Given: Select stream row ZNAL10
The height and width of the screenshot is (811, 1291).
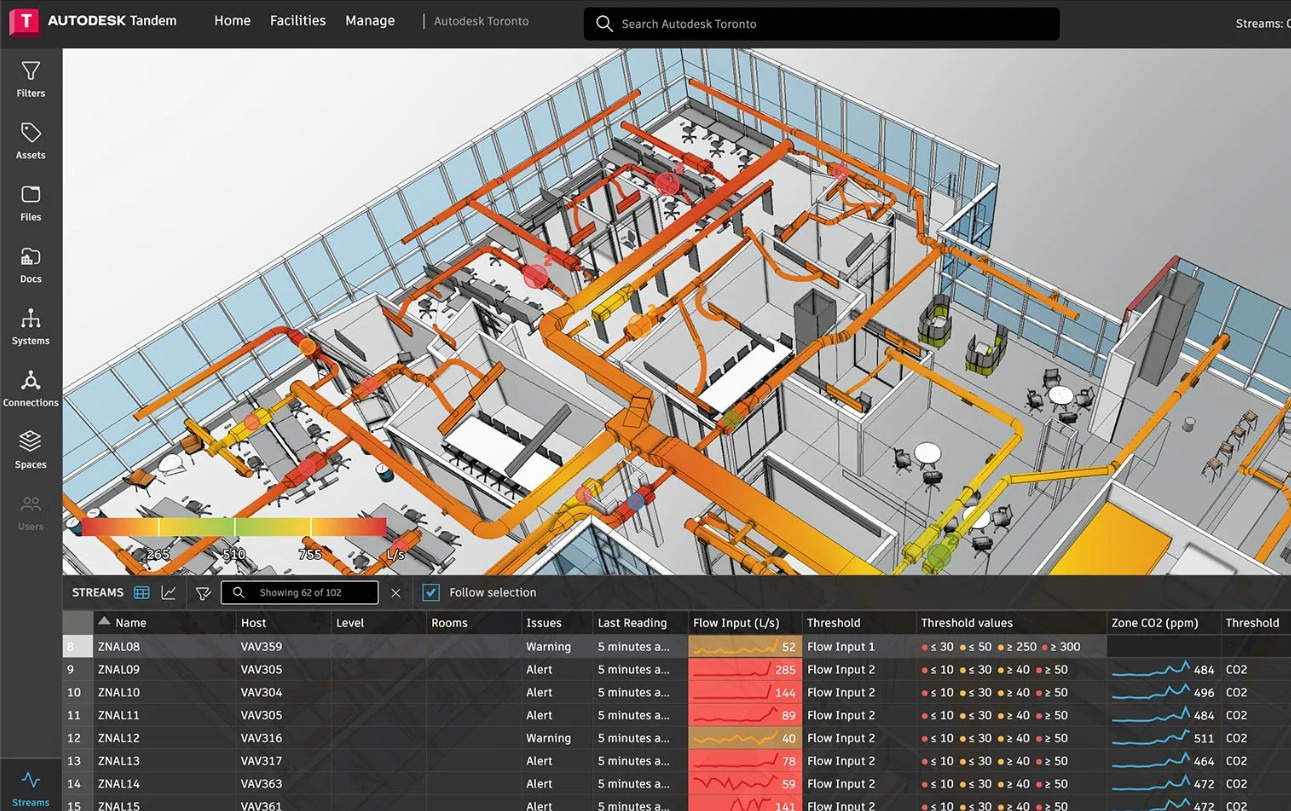Looking at the screenshot, I should point(676,693).
